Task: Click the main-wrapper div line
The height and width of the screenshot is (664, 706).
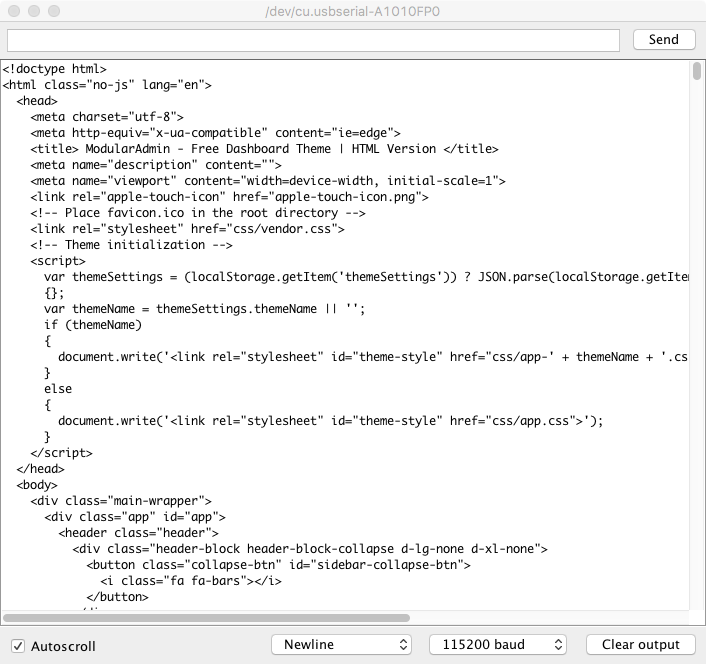Action: pyautogui.click(x=120, y=501)
